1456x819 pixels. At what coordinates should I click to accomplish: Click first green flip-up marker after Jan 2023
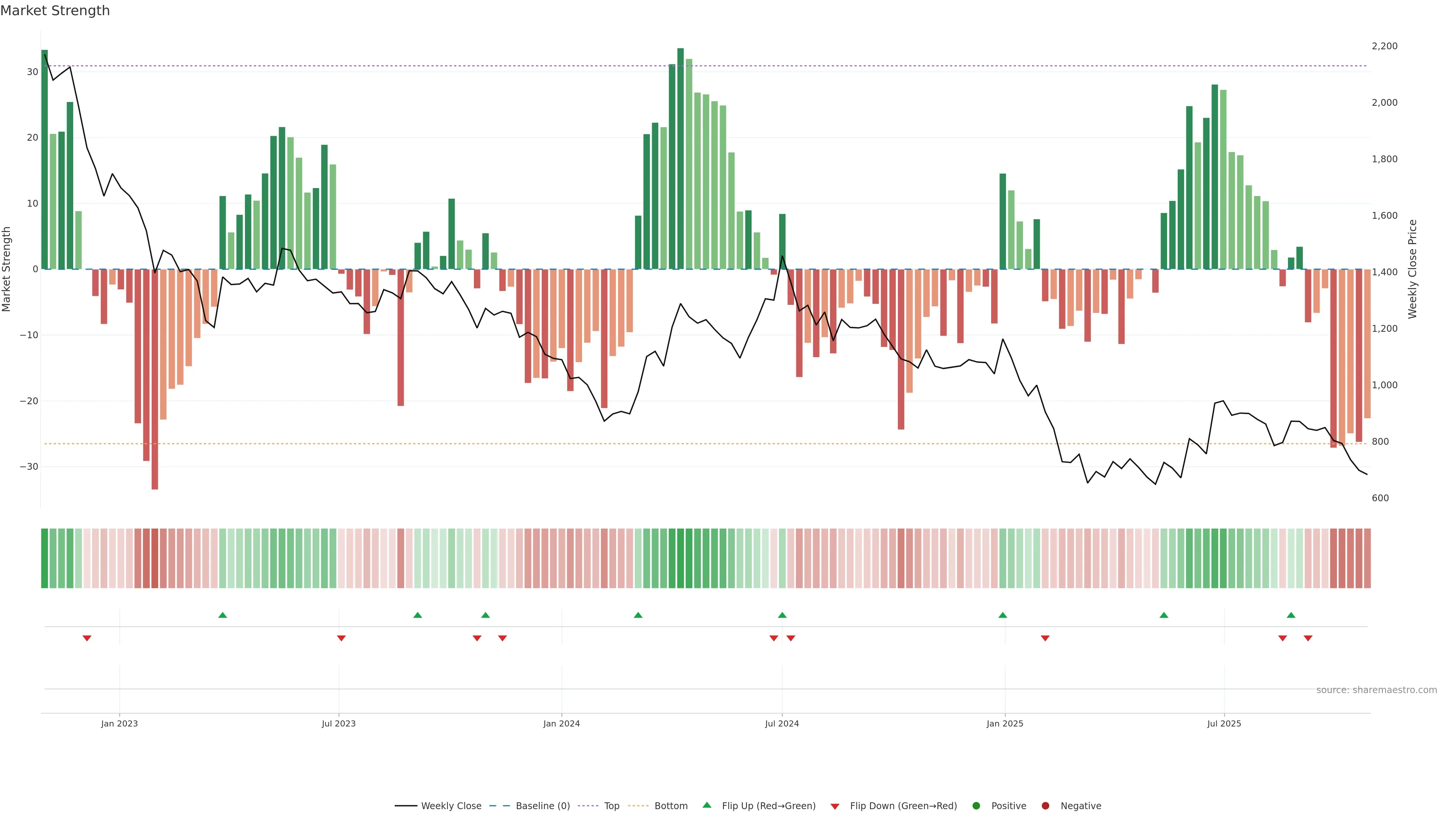[223, 615]
